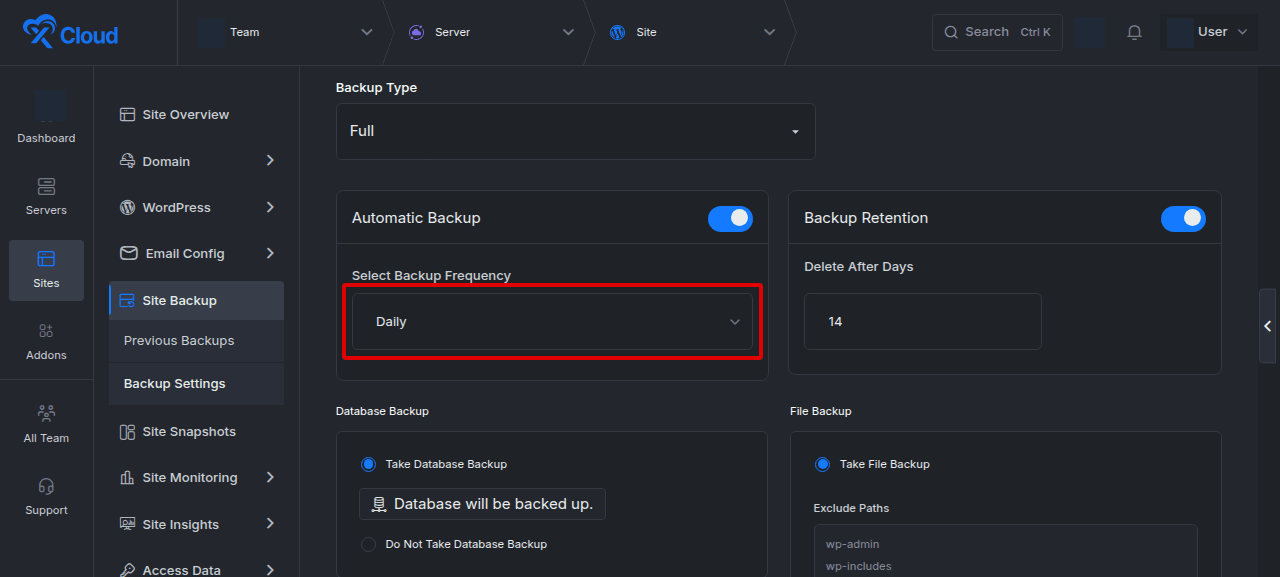Expand the WordPress submenu chevron
Screen dimensions: 1280x577
pos(270,207)
